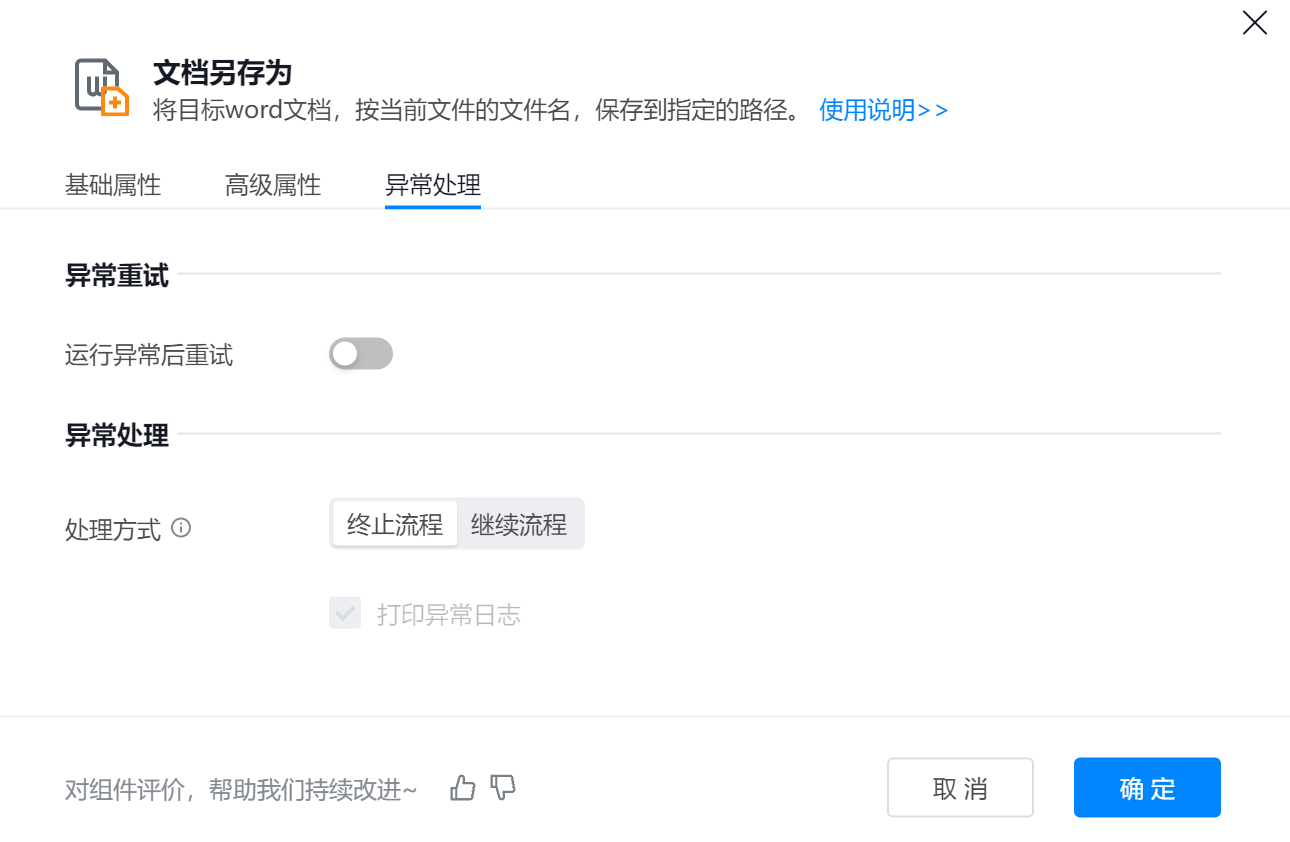1290x842 pixels.
Task: Click the 异常处理 section heading below toggle
Action: point(117,436)
